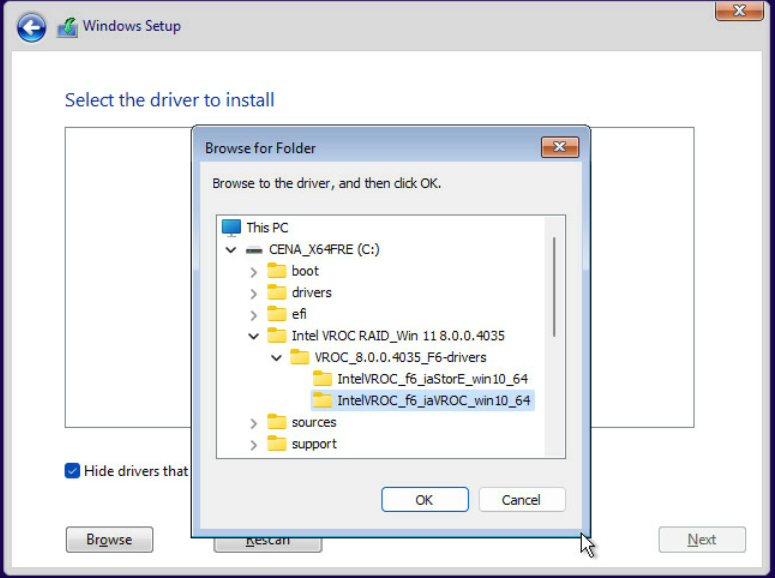This screenshot has width=775, height=578.
Task: Cancel the Browse for Folder dialog
Action: 521,499
